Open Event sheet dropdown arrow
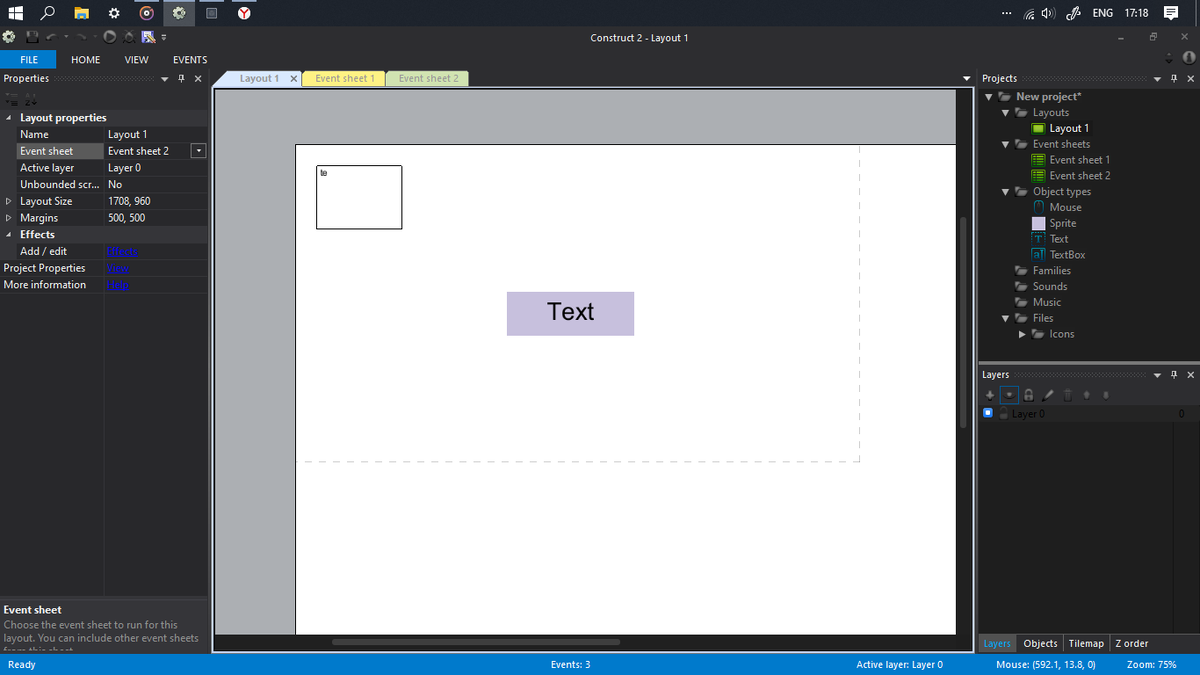This screenshot has height=675, width=1200. click(198, 151)
